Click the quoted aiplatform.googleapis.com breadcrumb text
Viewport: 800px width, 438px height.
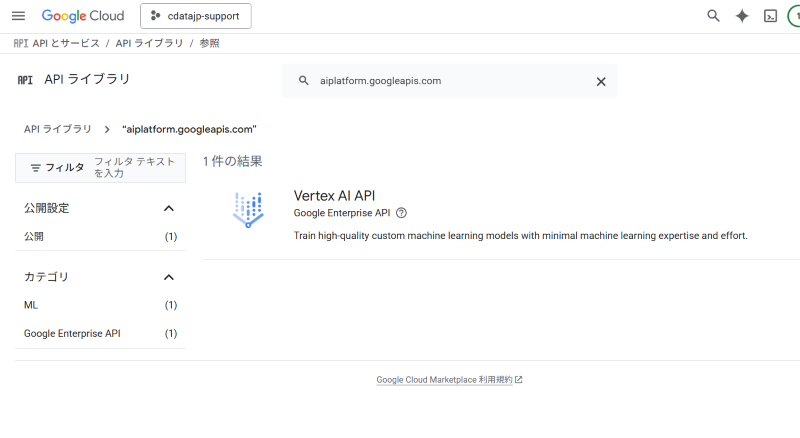189,129
